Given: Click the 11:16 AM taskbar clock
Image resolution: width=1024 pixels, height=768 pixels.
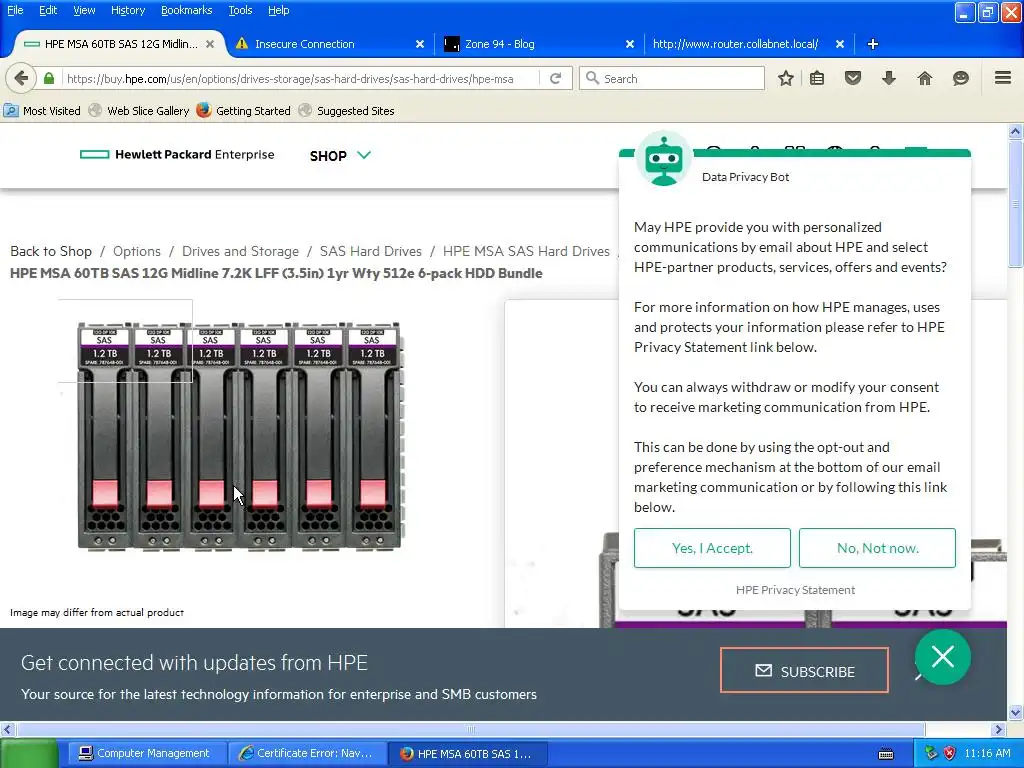Looking at the screenshot, I should 987,753.
